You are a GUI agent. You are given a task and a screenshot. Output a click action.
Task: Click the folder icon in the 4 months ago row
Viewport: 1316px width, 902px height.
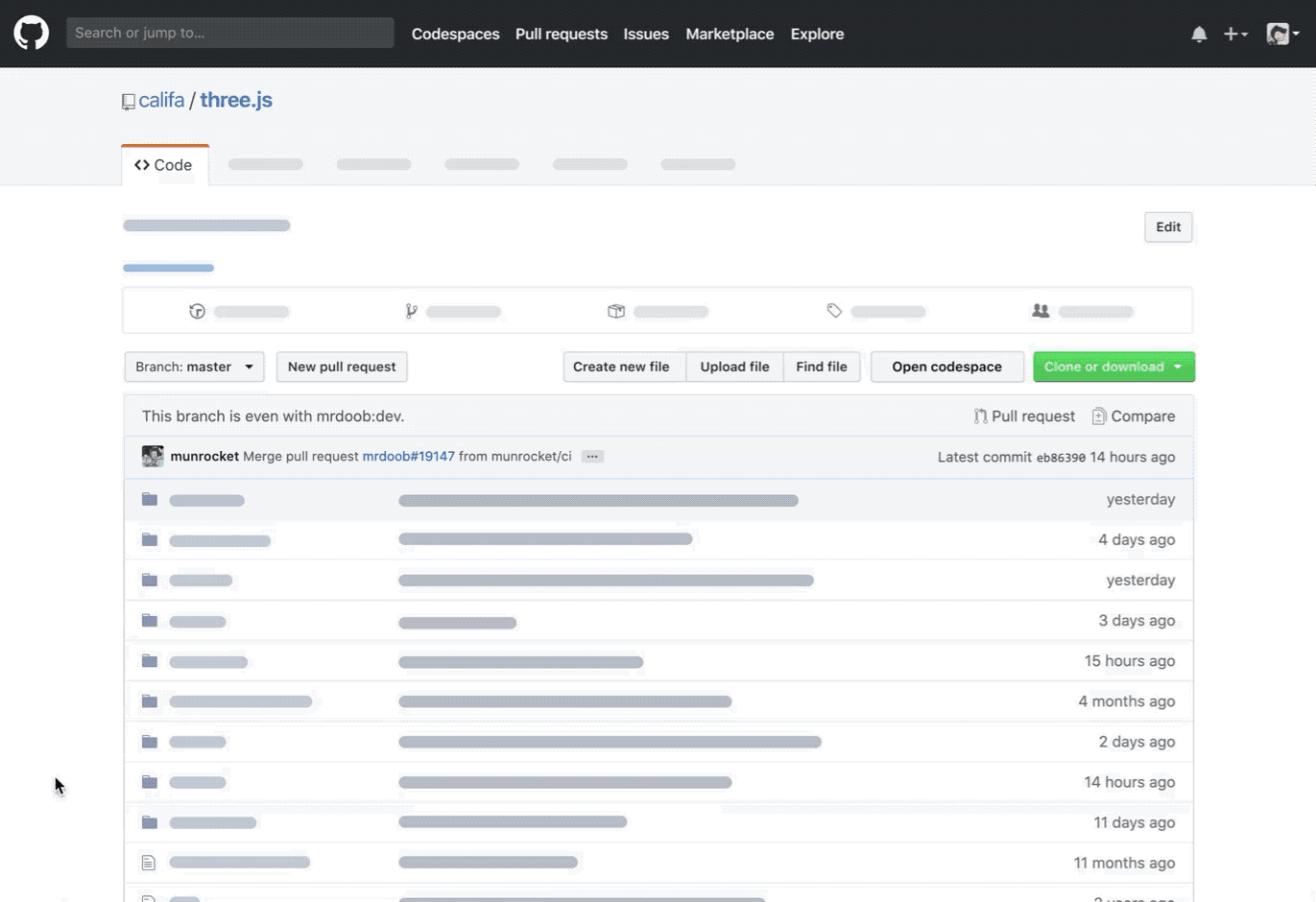click(150, 700)
